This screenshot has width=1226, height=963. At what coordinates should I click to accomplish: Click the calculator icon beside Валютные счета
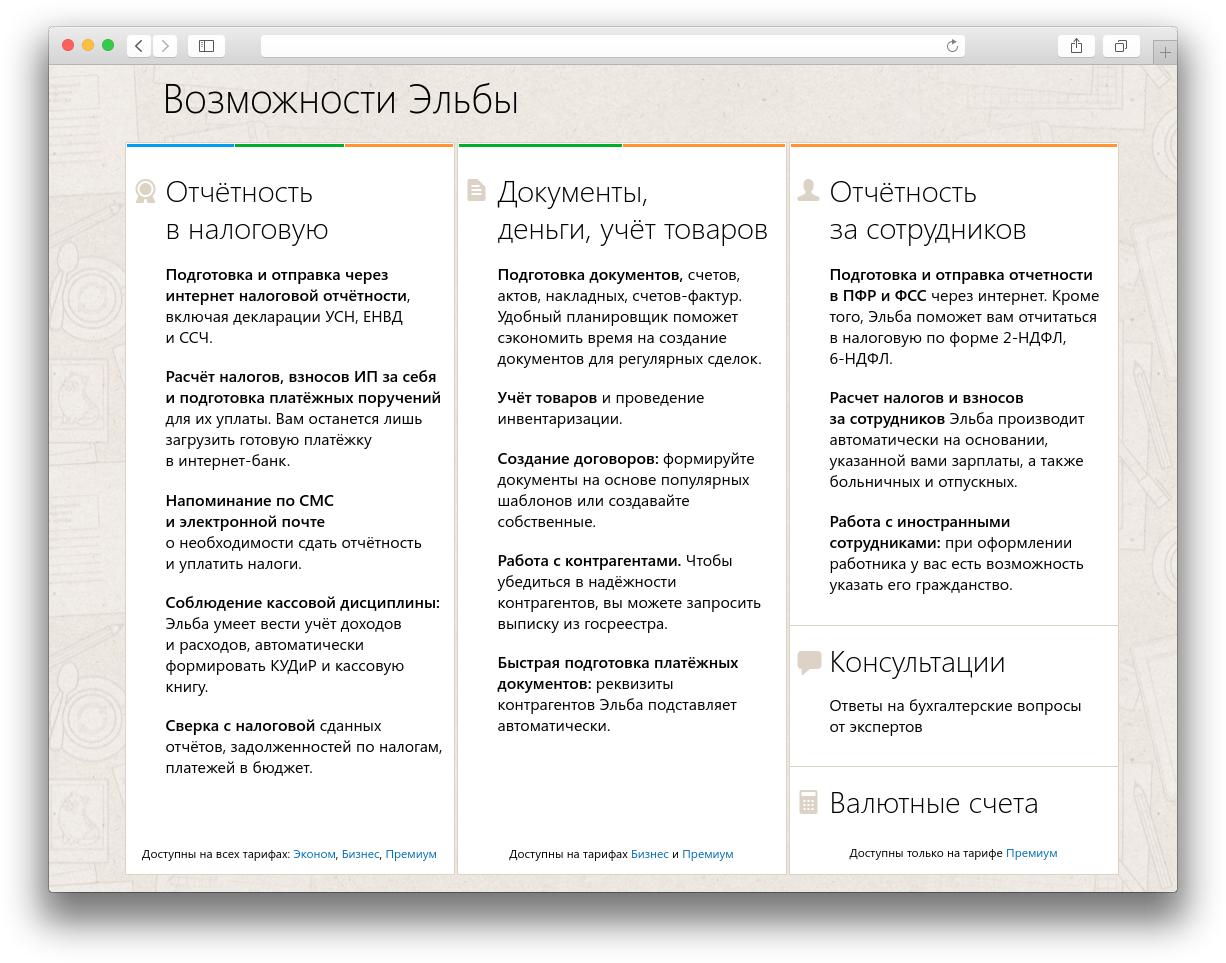809,802
